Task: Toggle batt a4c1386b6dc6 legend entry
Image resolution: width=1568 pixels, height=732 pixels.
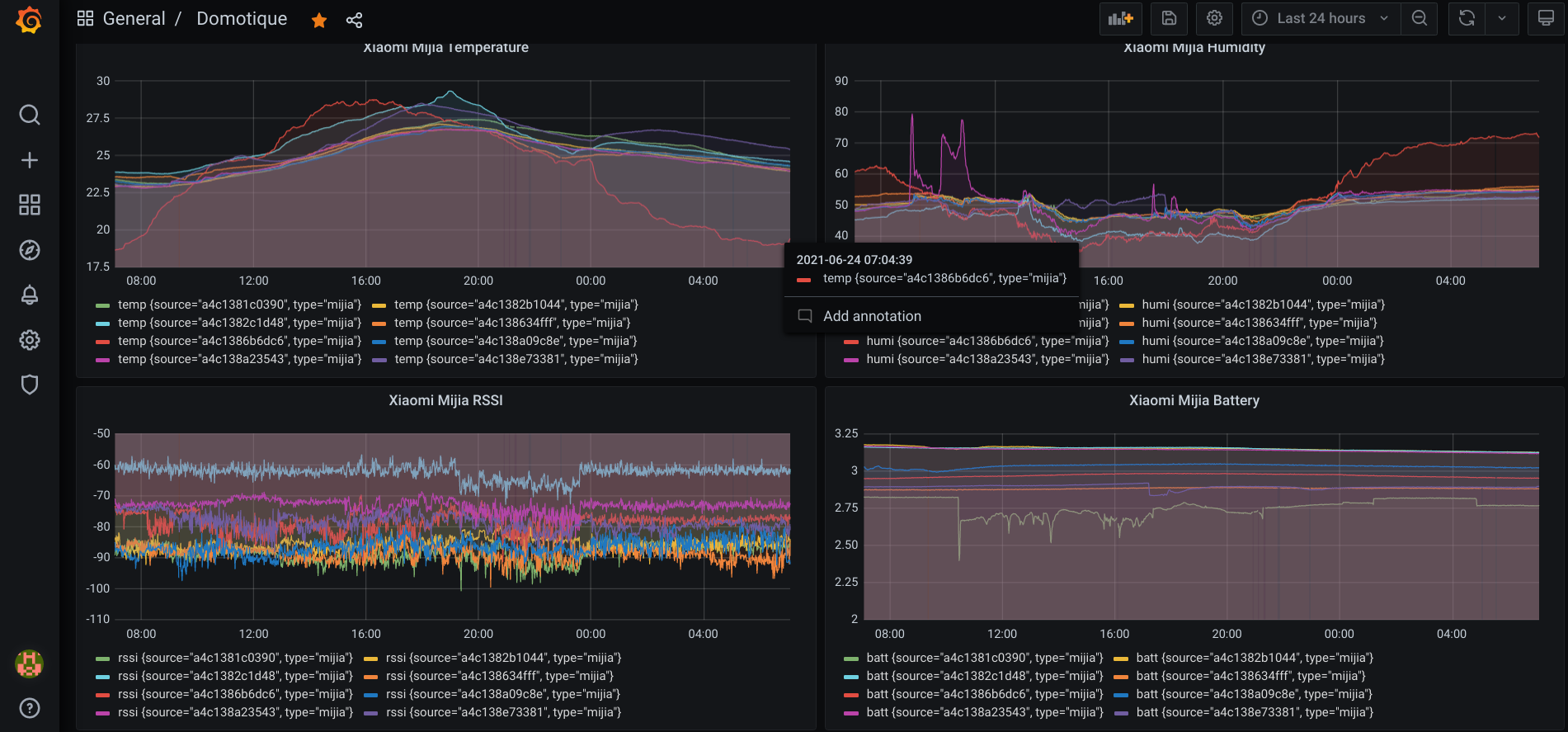Action: tap(985, 694)
